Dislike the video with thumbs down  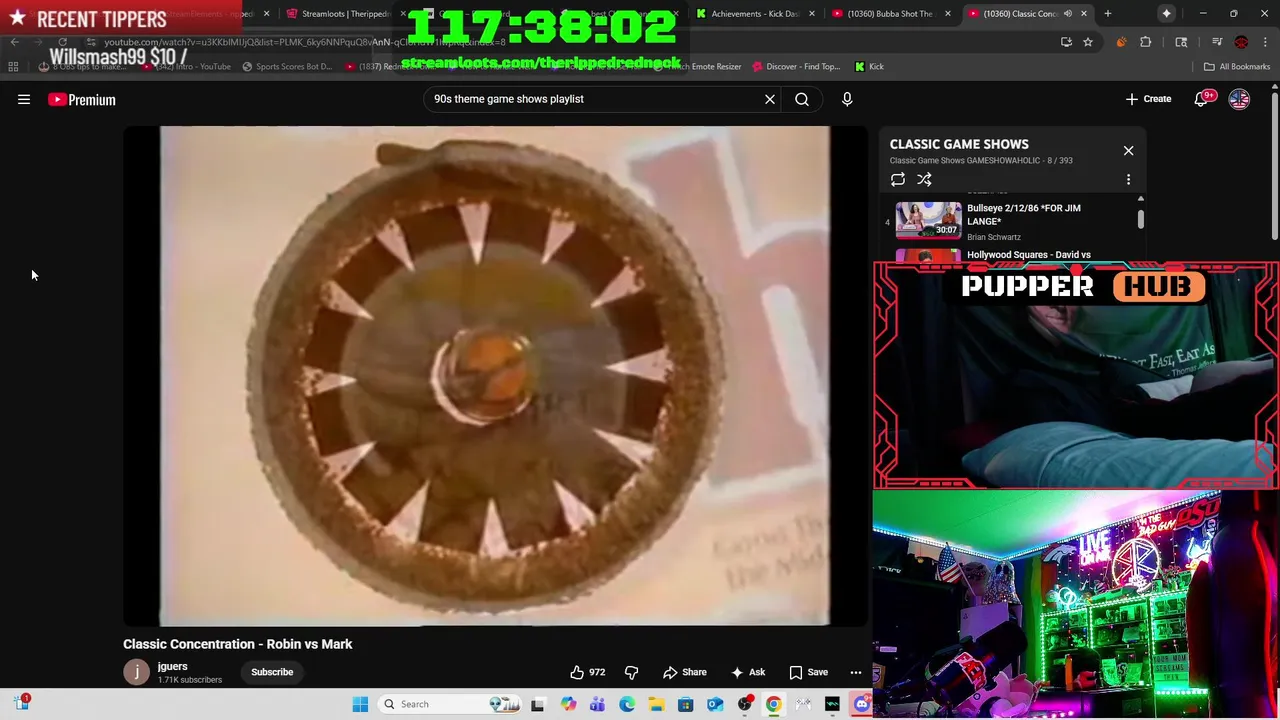point(631,672)
